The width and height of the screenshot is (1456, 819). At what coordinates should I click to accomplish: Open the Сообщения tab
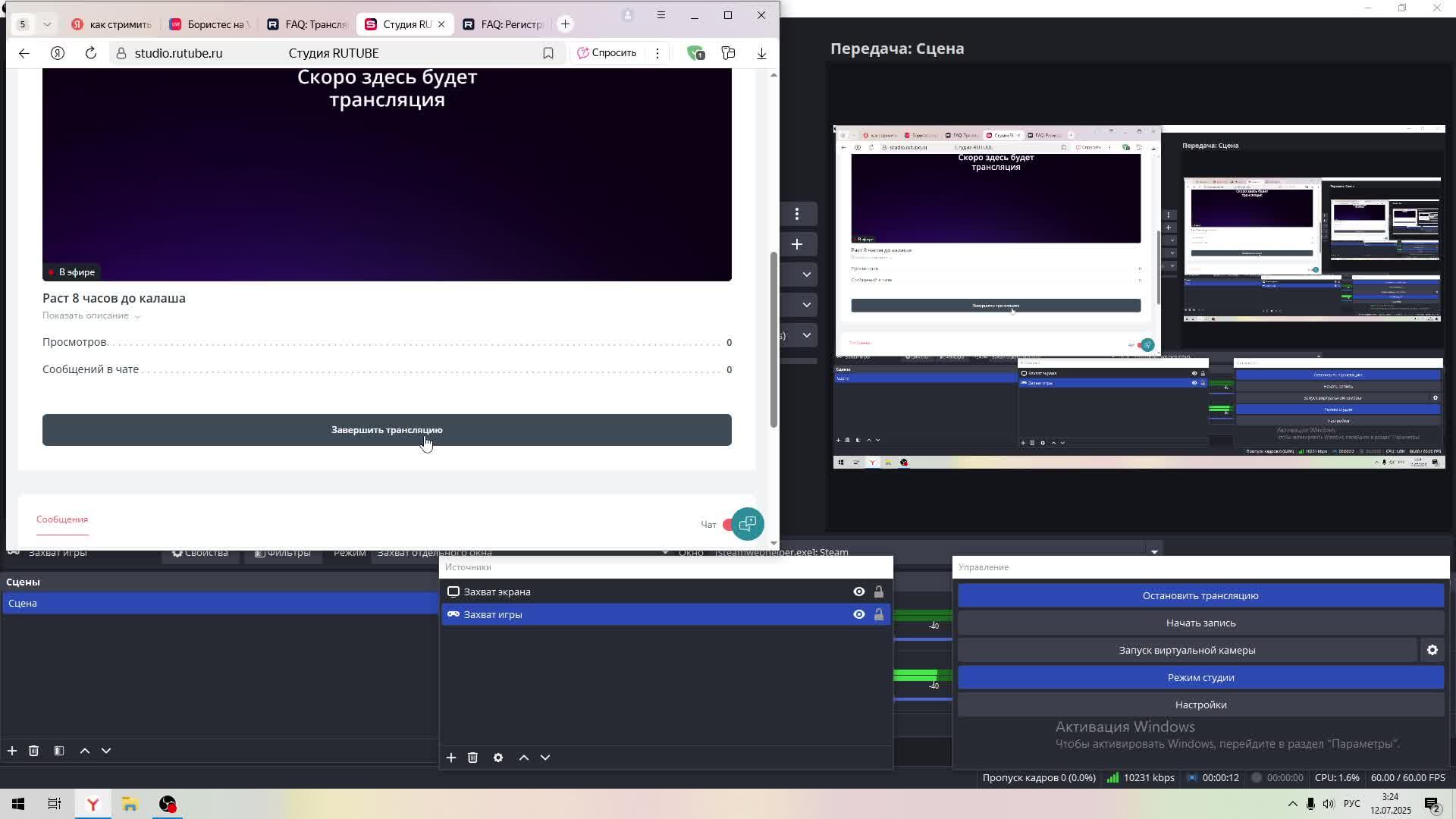tap(62, 519)
